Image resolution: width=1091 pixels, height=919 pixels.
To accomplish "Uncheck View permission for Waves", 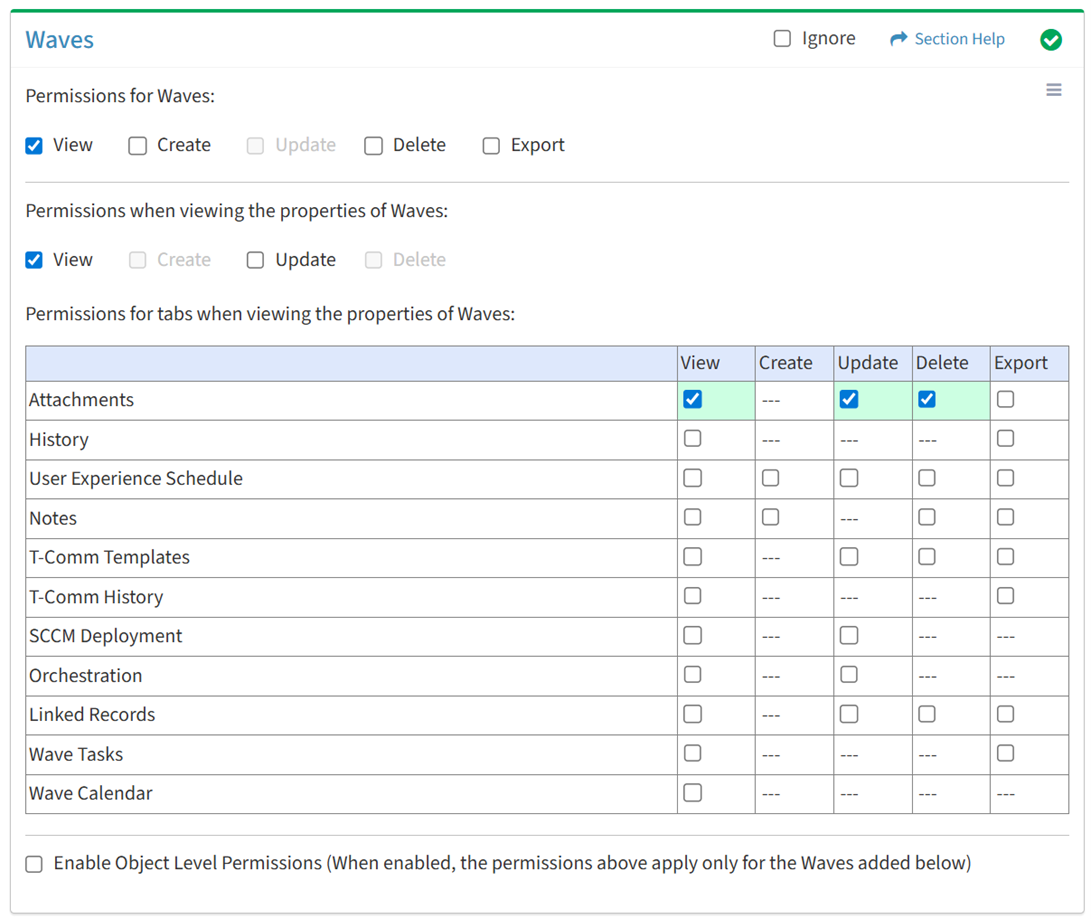I will pos(34,146).
